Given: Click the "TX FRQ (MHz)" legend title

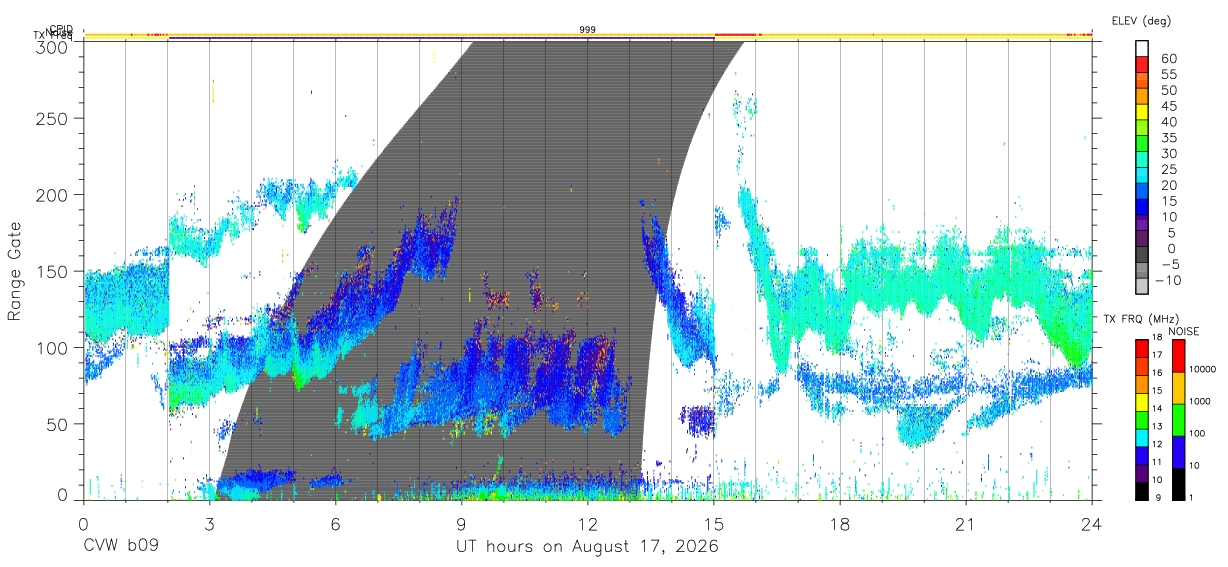Looking at the screenshot, I should click(1141, 319).
